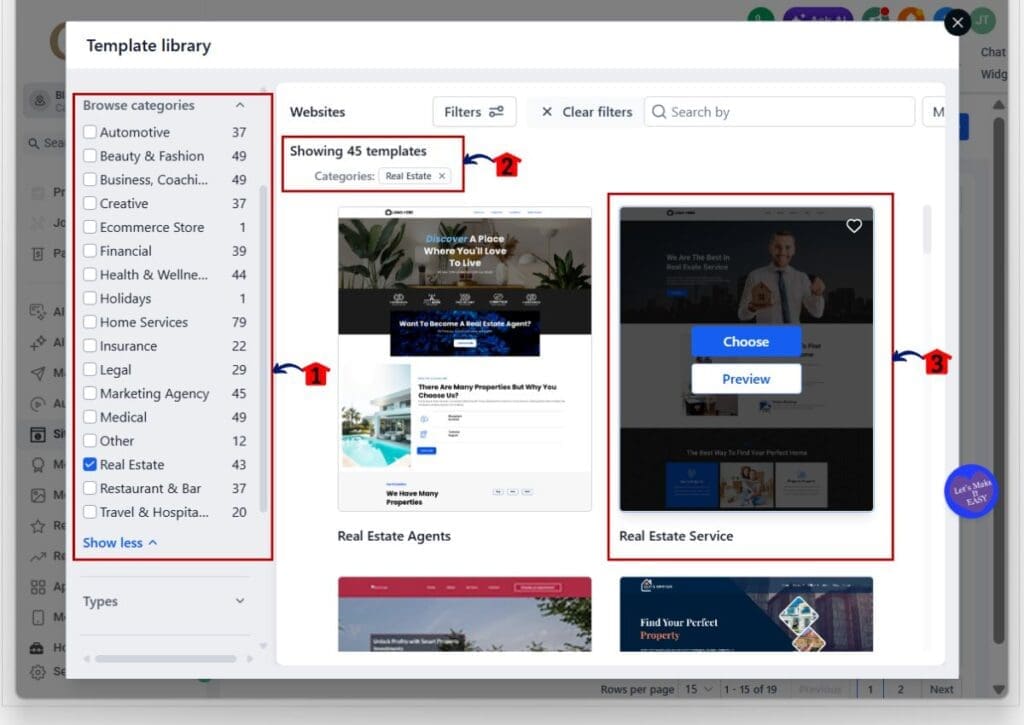Check the Medical category checkbox

(90, 417)
